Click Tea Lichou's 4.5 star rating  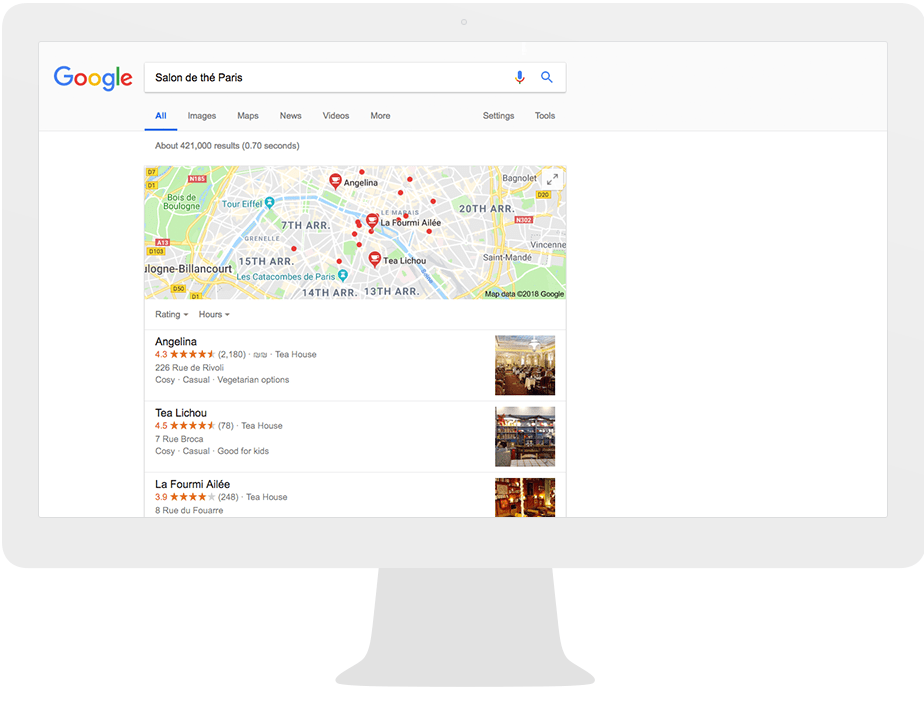click(185, 425)
